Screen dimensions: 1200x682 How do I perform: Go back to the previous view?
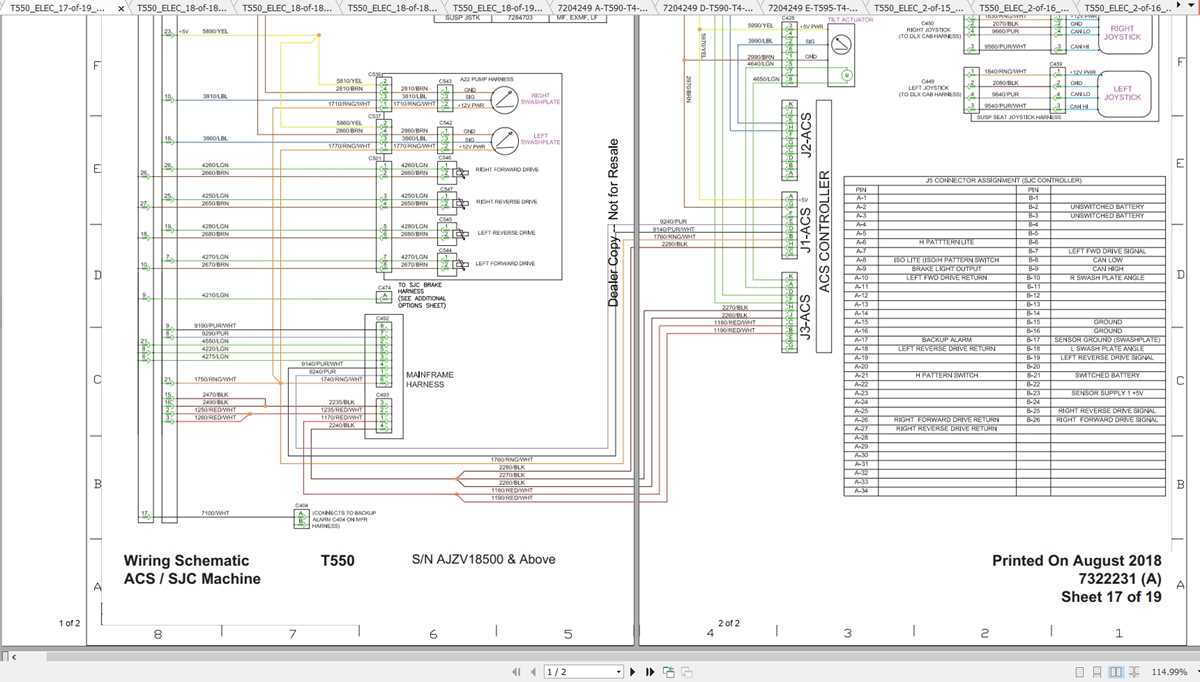tap(669, 671)
